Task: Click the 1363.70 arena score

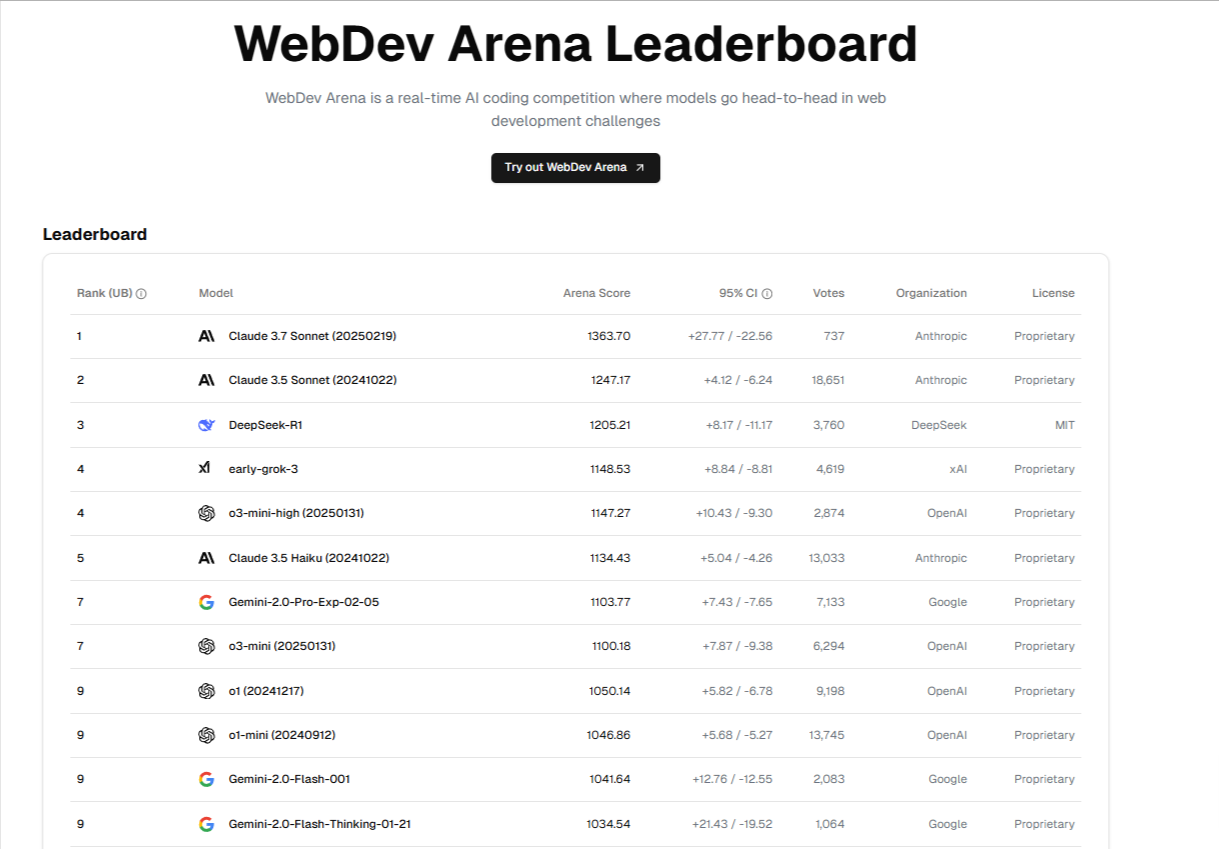Action: (x=609, y=336)
